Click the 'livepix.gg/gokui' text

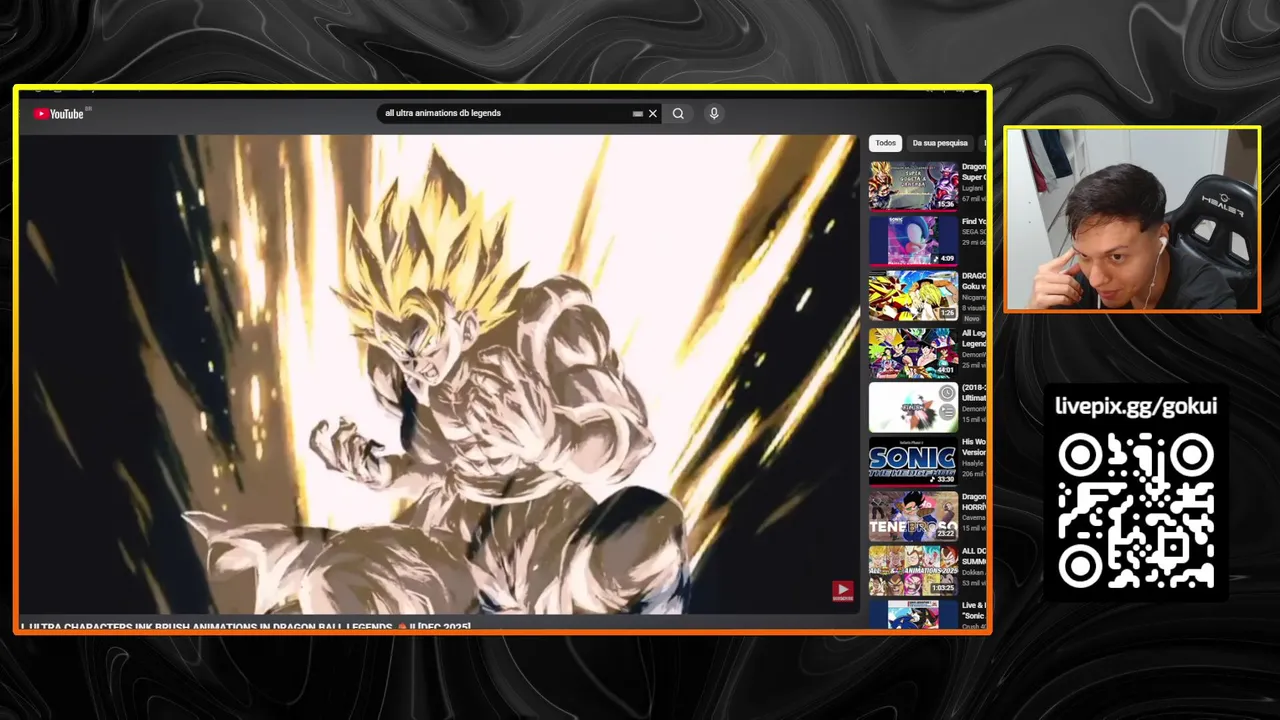click(x=1136, y=406)
